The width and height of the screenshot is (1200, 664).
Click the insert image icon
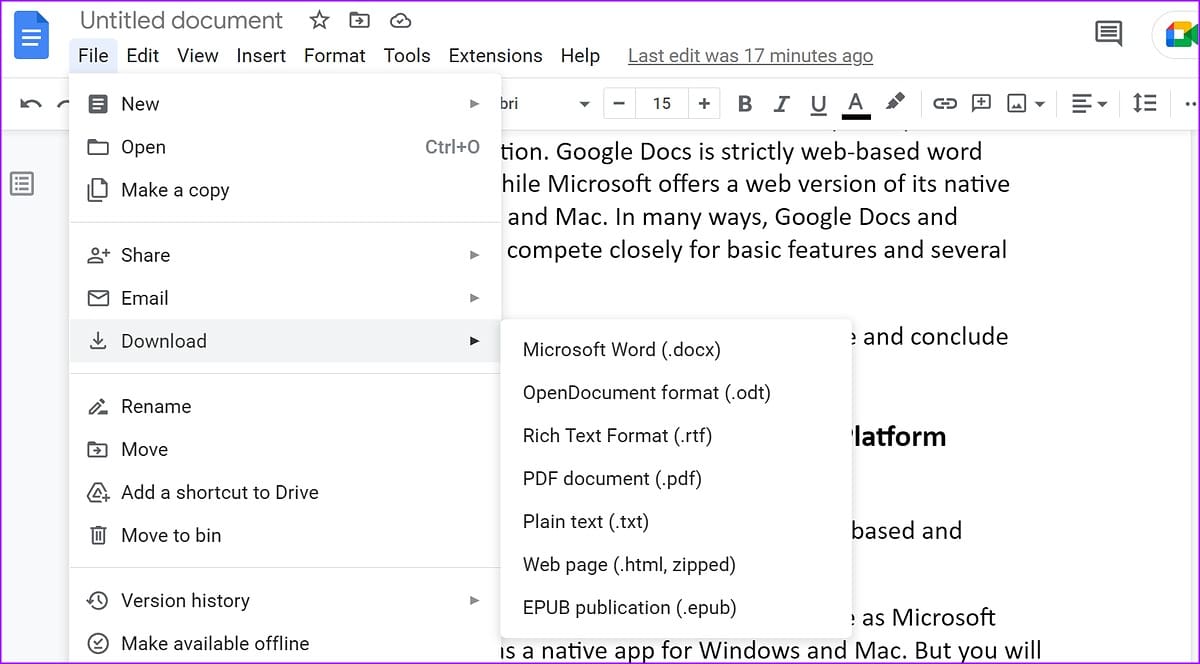tap(1017, 103)
